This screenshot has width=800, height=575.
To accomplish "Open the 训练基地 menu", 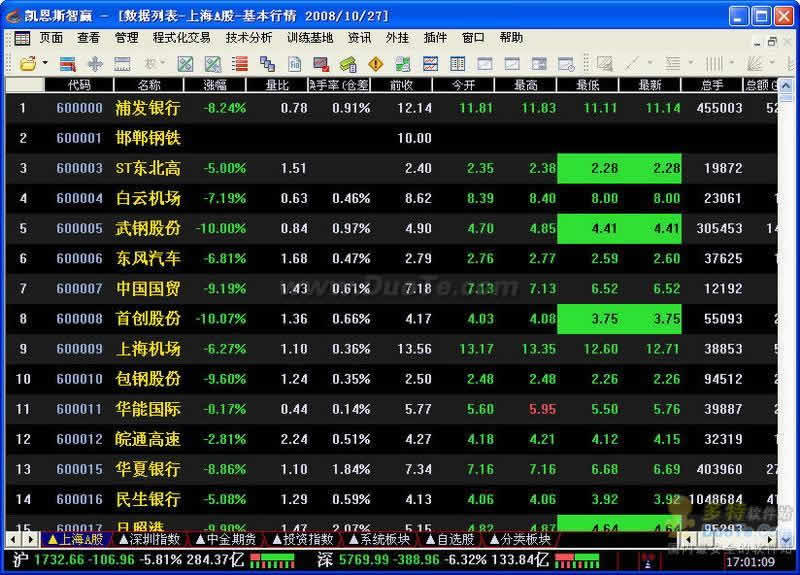I will pos(310,38).
